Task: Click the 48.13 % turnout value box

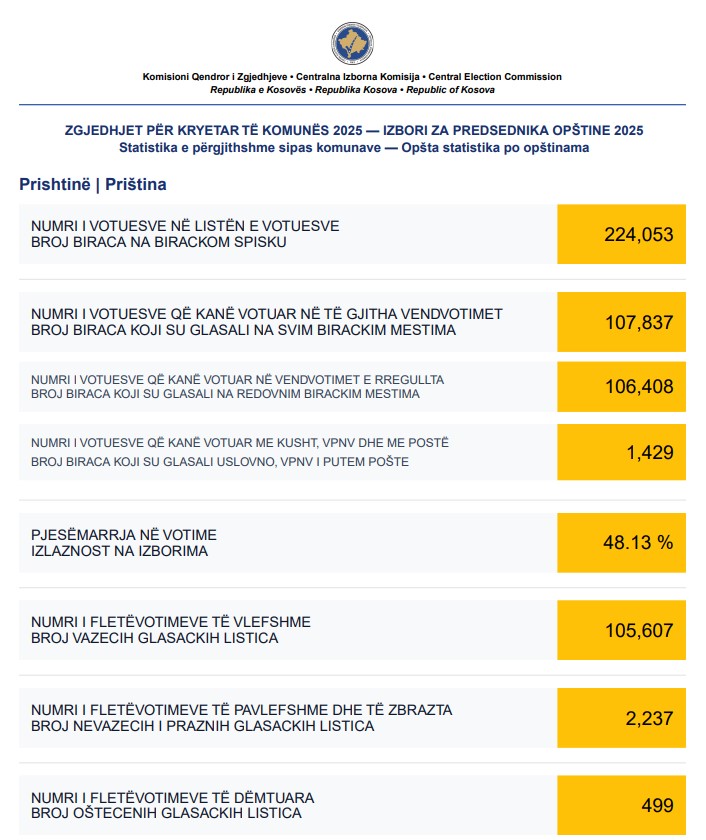Action: (x=621, y=543)
